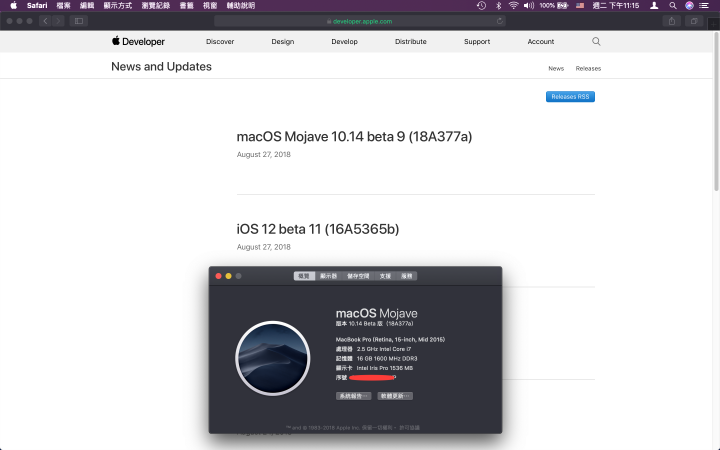Switch to the 服務 (Service) tab

pos(406,276)
